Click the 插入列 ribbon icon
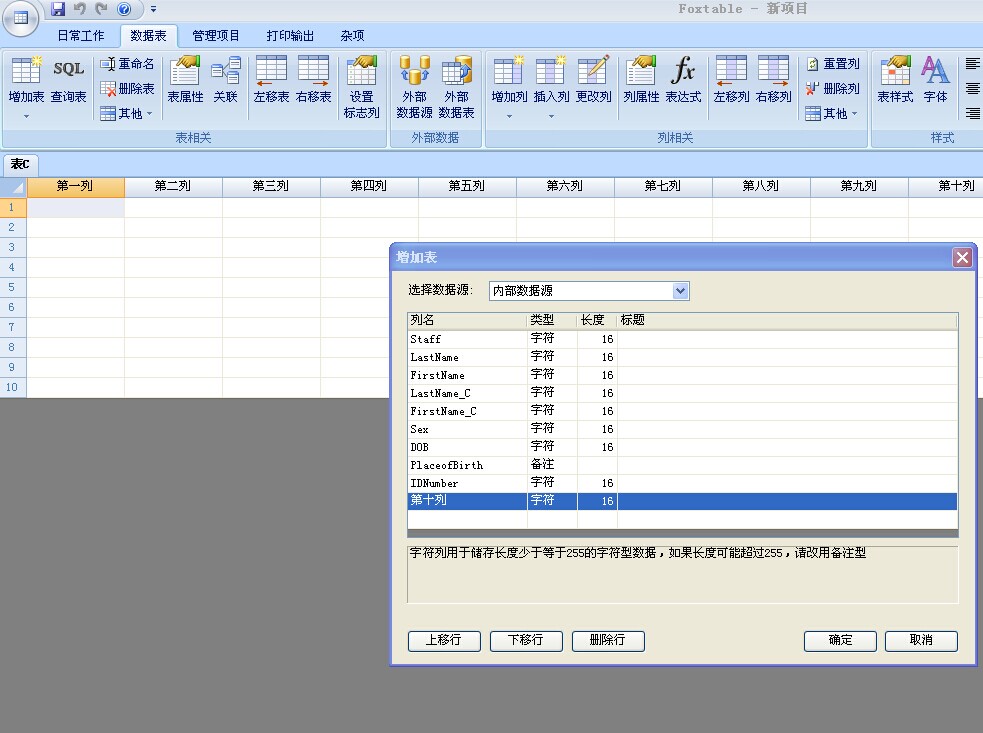The image size is (983, 733). pyautogui.click(x=551, y=79)
